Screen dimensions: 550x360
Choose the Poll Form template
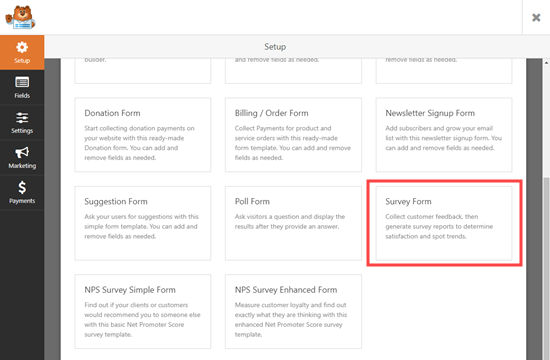[x=293, y=223]
